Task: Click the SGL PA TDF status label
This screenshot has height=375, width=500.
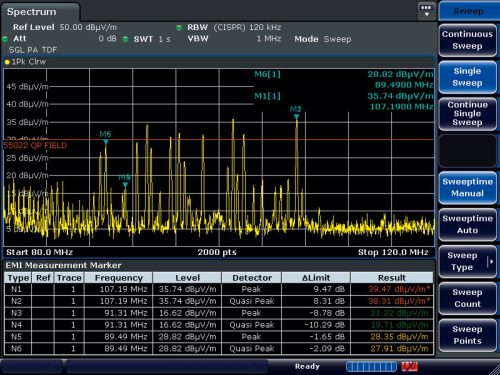Action: point(33,50)
